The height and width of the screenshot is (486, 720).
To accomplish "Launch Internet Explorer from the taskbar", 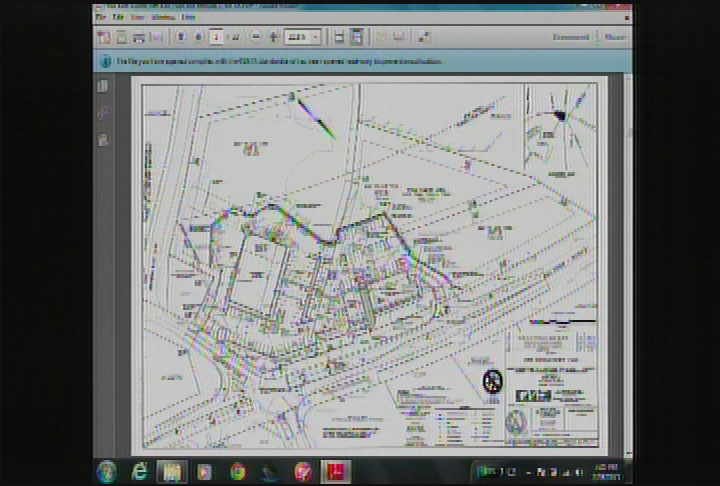I will 139,472.
